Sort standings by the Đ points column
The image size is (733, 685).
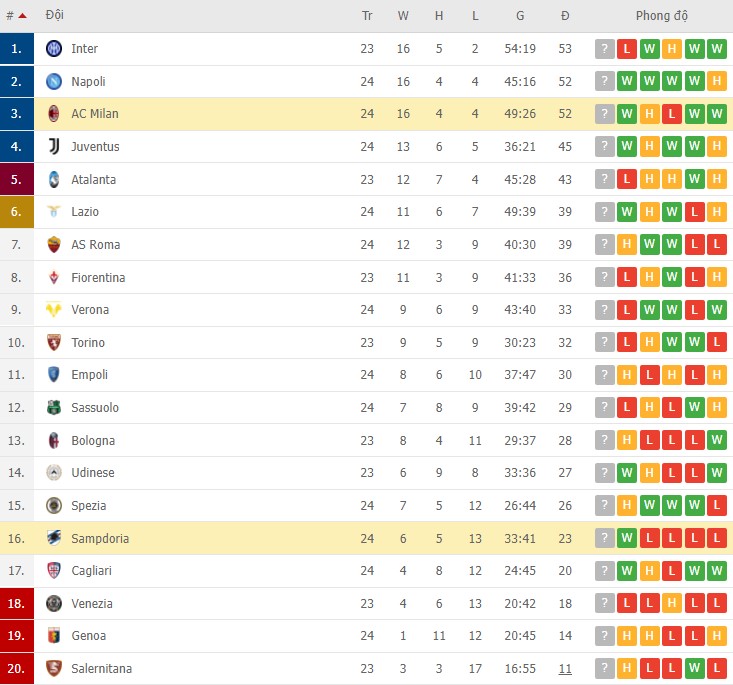(x=565, y=16)
